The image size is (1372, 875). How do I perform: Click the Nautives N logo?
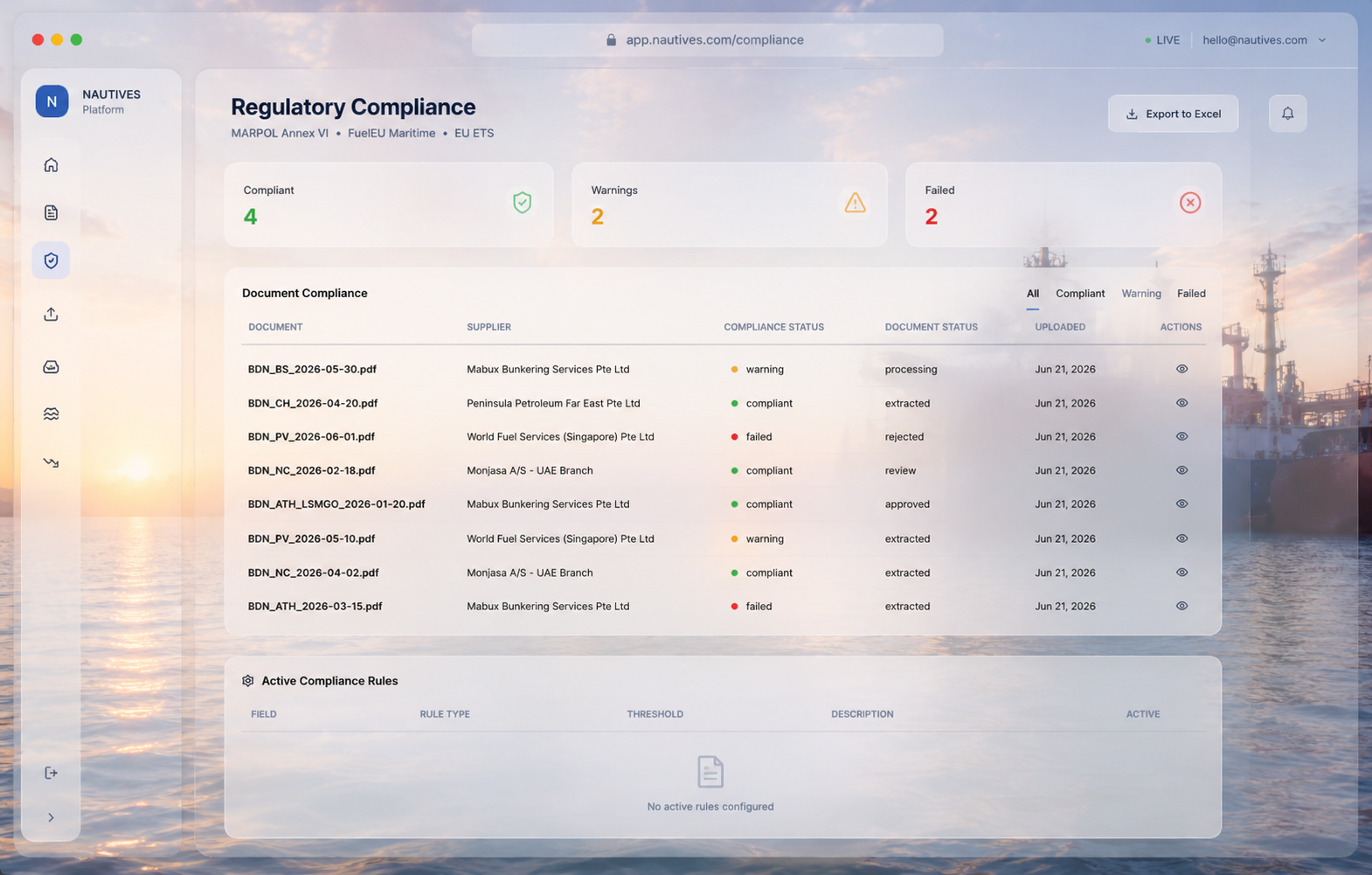[x=52, y=101]
